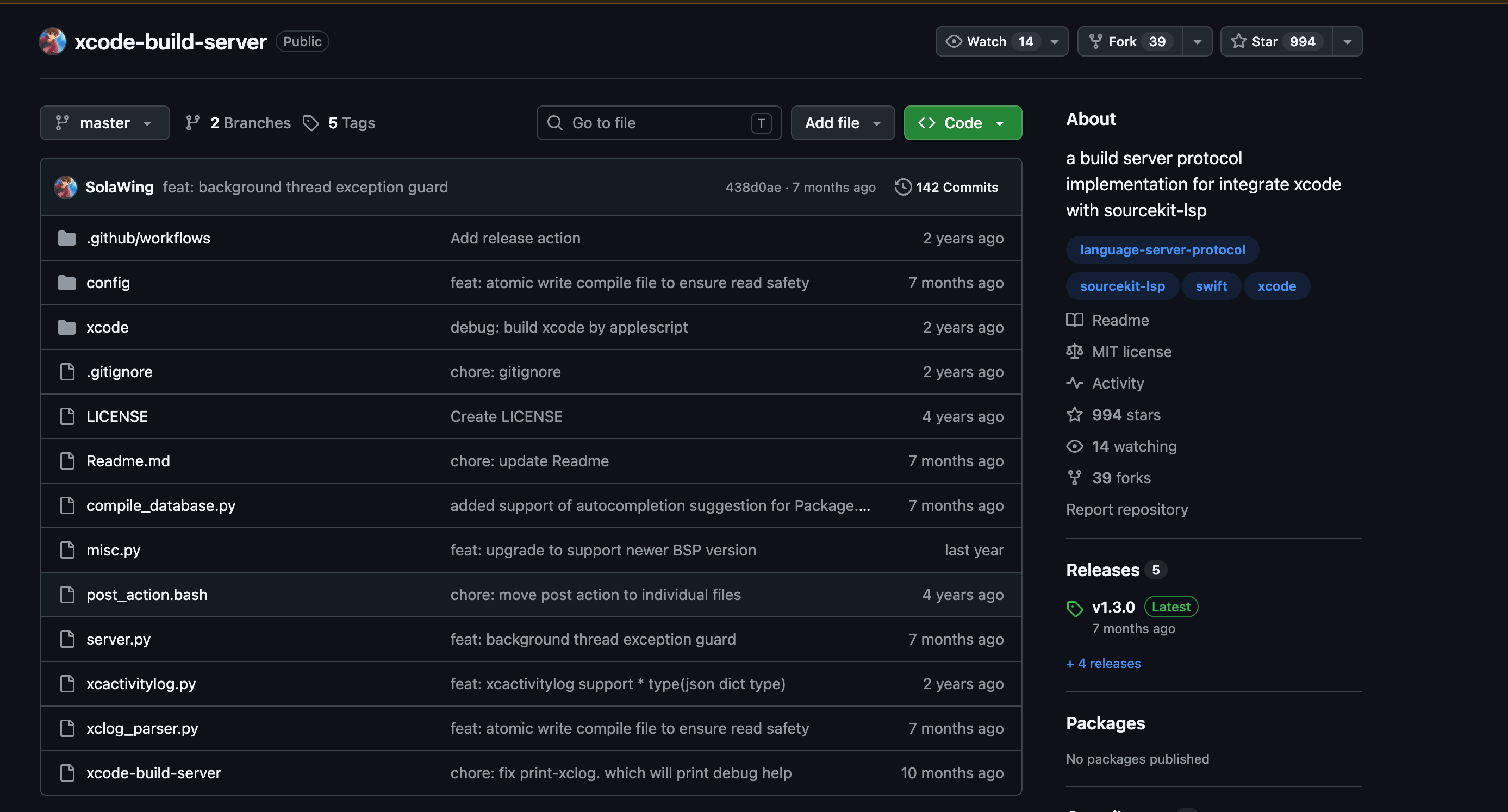This screenshot has width=1508, height=812.
Task: Open the + 4 releases link
Action: click(1103, 663)
